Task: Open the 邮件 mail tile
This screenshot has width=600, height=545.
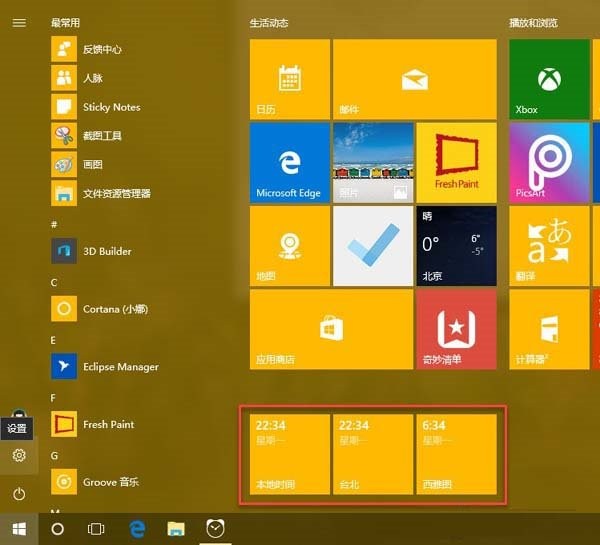Action: coord(415,79)
